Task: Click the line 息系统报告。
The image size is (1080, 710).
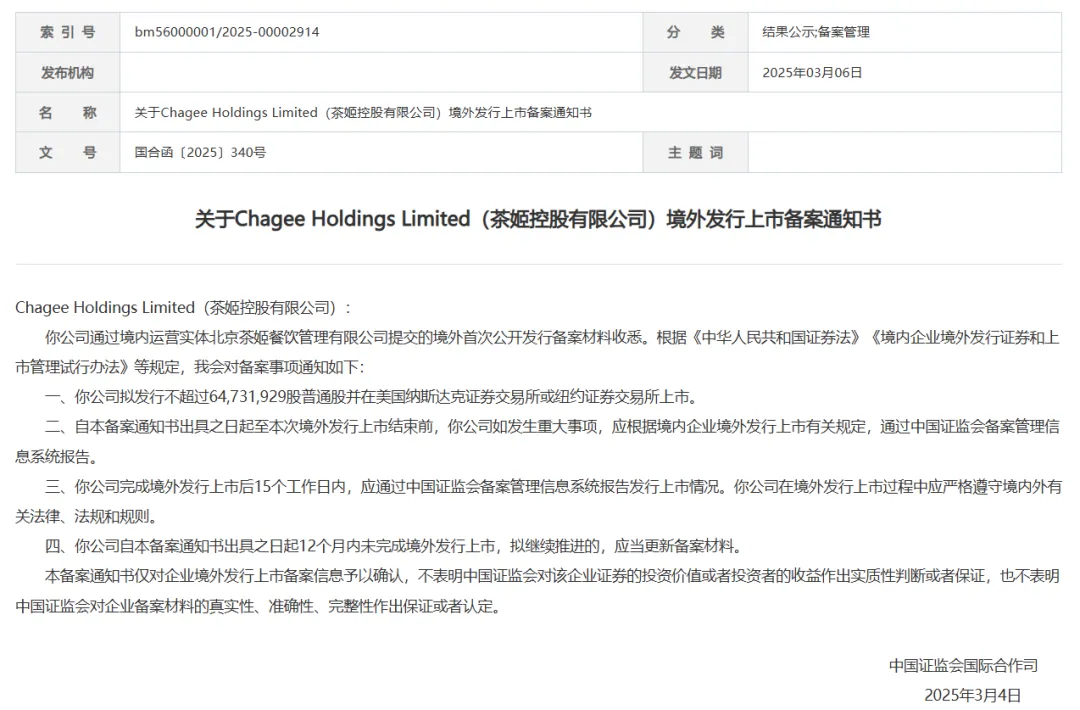Action: pyautogui.click(x=59, y=457)
